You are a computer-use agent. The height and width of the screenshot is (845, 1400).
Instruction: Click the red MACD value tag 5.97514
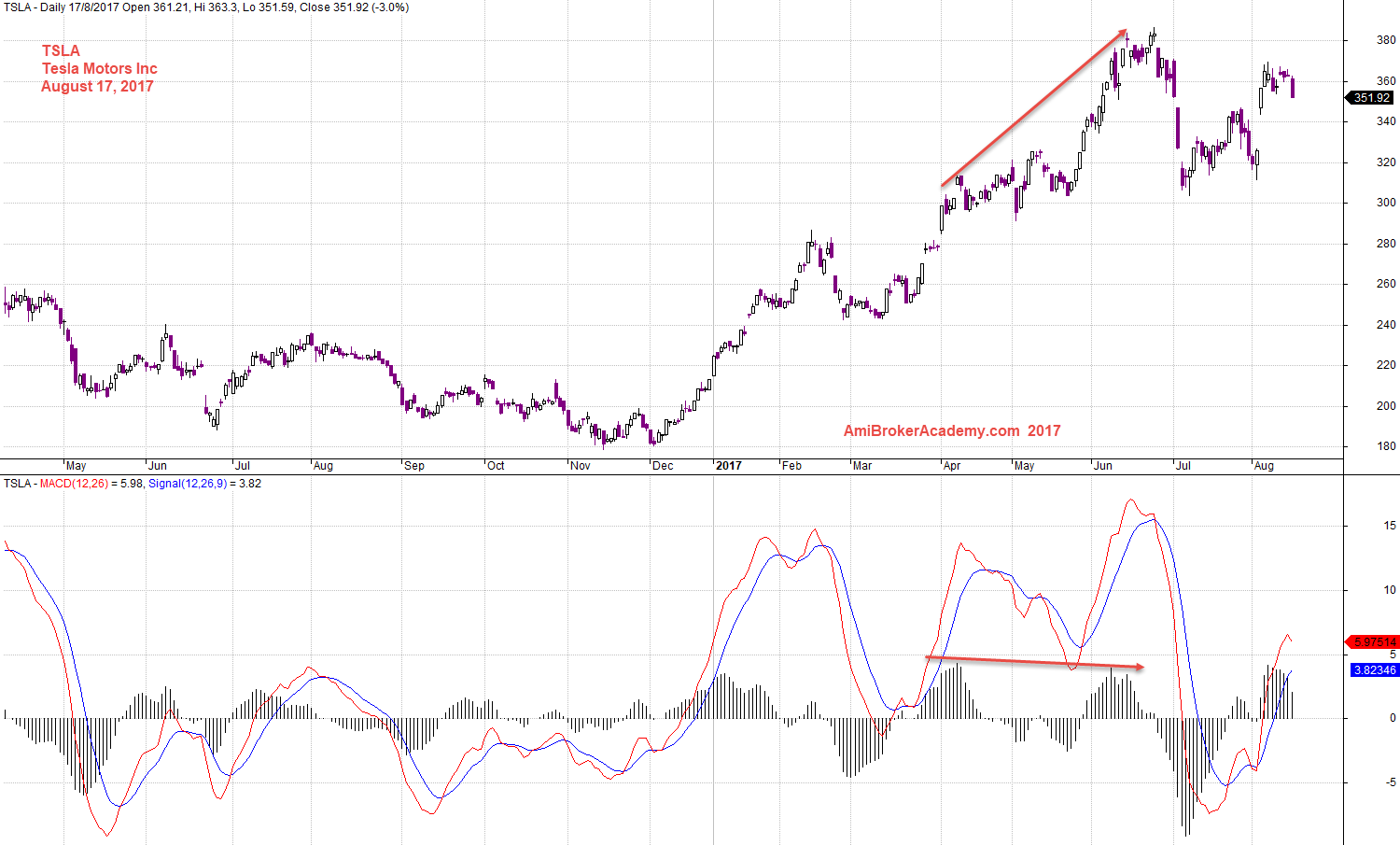(1371, 642)
